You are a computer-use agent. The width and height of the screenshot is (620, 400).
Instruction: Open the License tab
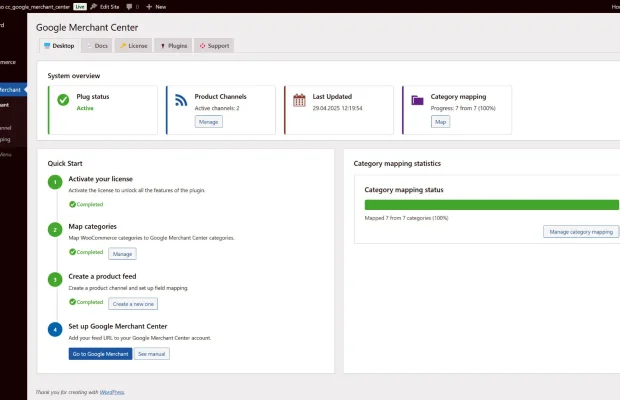[134, 46]
